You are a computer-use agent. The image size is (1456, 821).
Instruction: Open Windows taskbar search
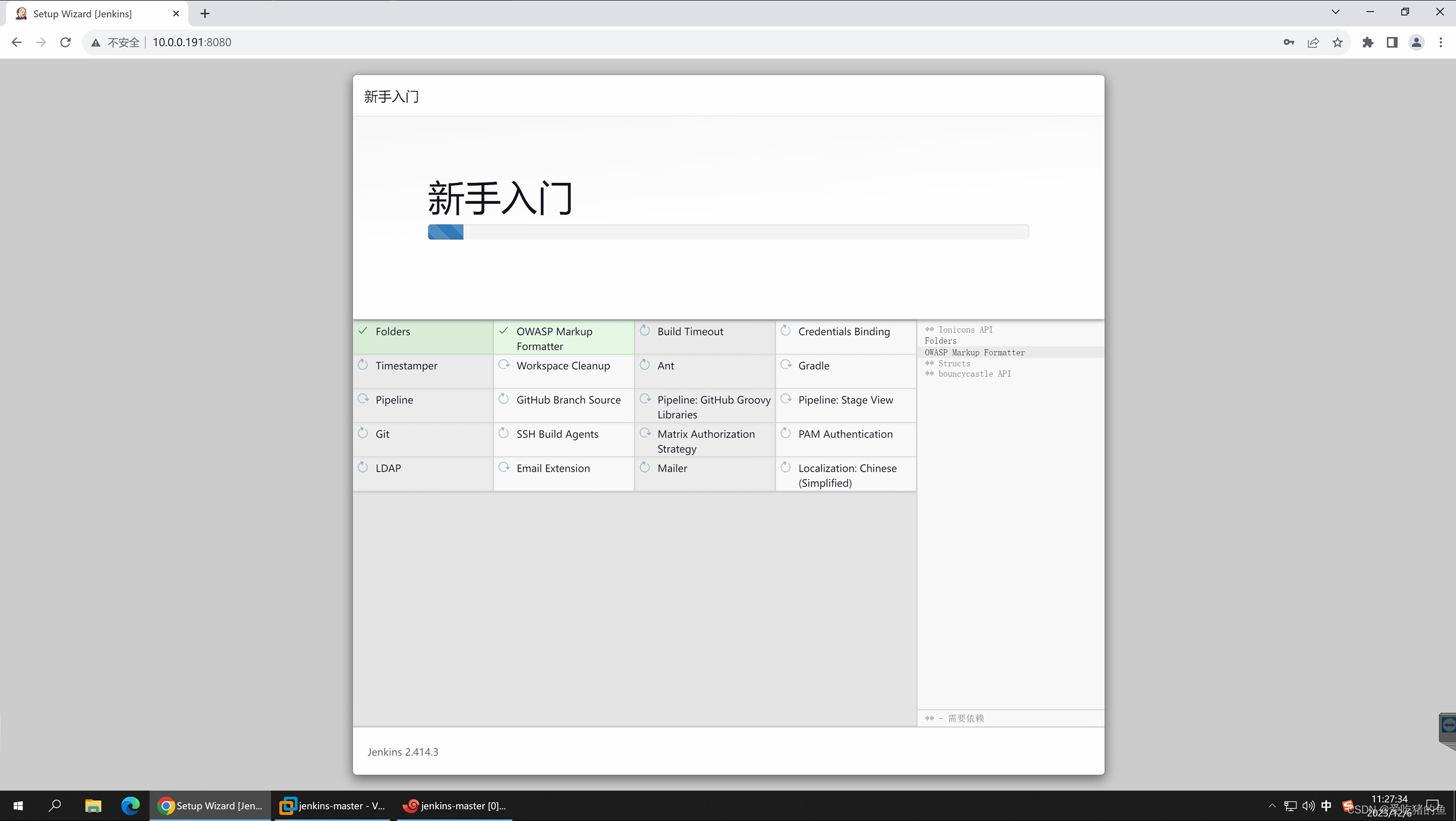point(55,805)
